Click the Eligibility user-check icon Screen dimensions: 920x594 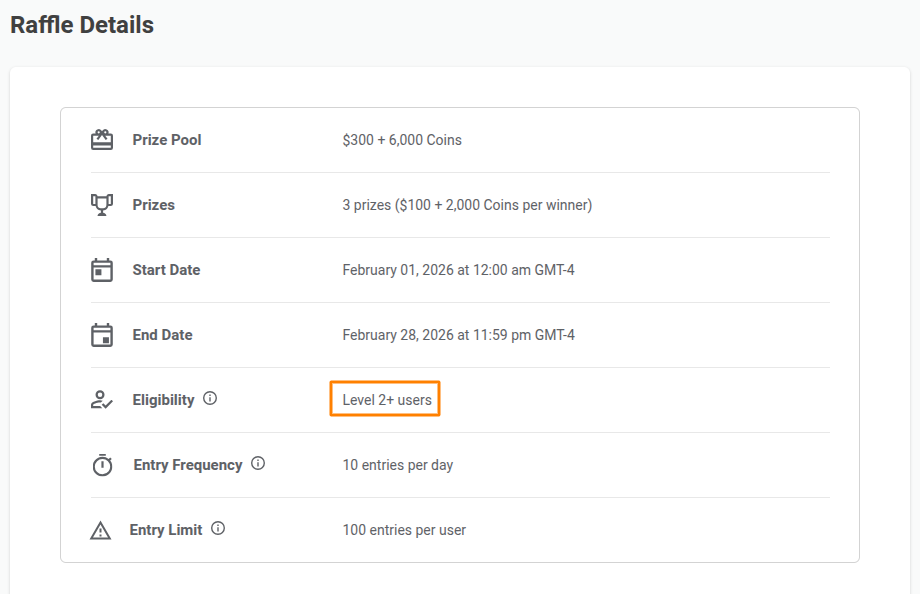coord(102,400)
